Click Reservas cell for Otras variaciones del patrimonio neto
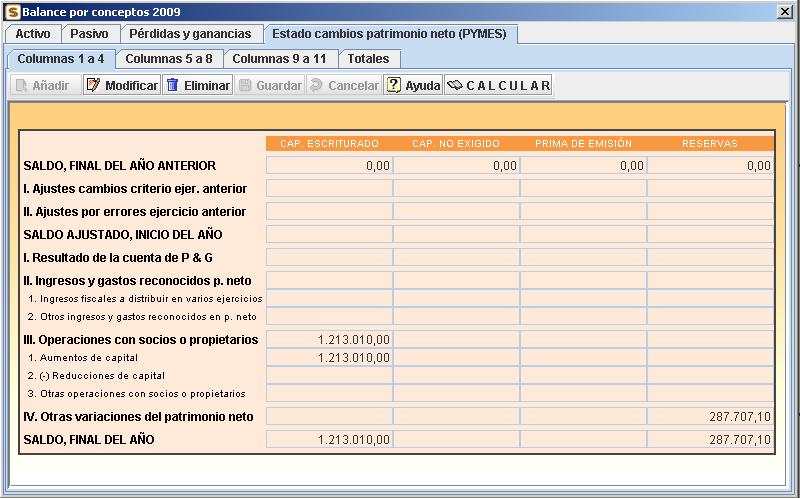The width and height of the screenshot is (800, 498). tap(711, 416)
